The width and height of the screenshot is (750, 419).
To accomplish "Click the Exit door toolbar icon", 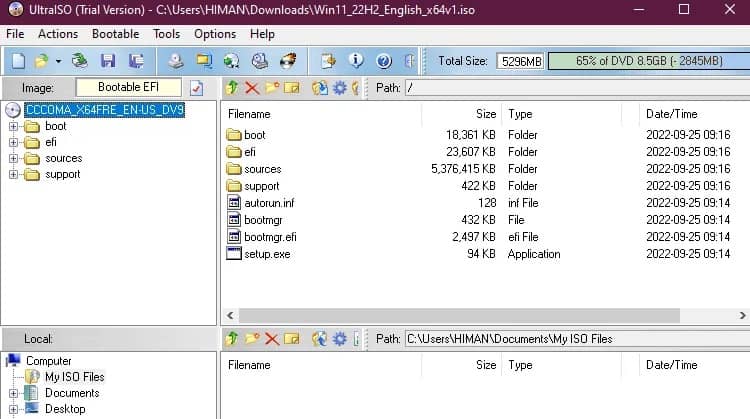I will click(409, 61).
